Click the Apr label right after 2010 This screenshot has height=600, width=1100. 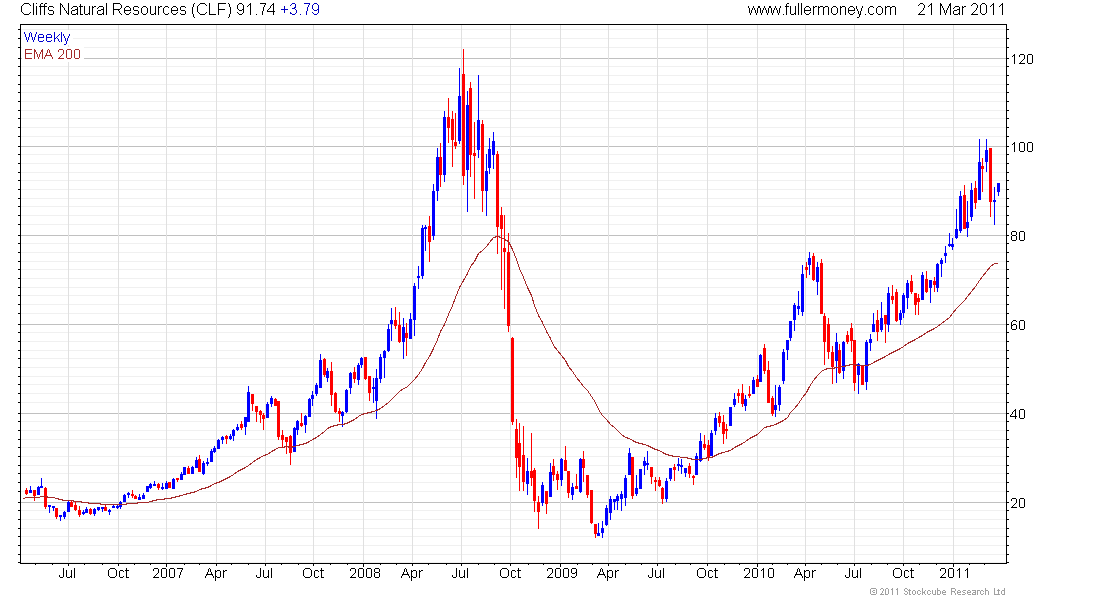(x=805, y=574)
